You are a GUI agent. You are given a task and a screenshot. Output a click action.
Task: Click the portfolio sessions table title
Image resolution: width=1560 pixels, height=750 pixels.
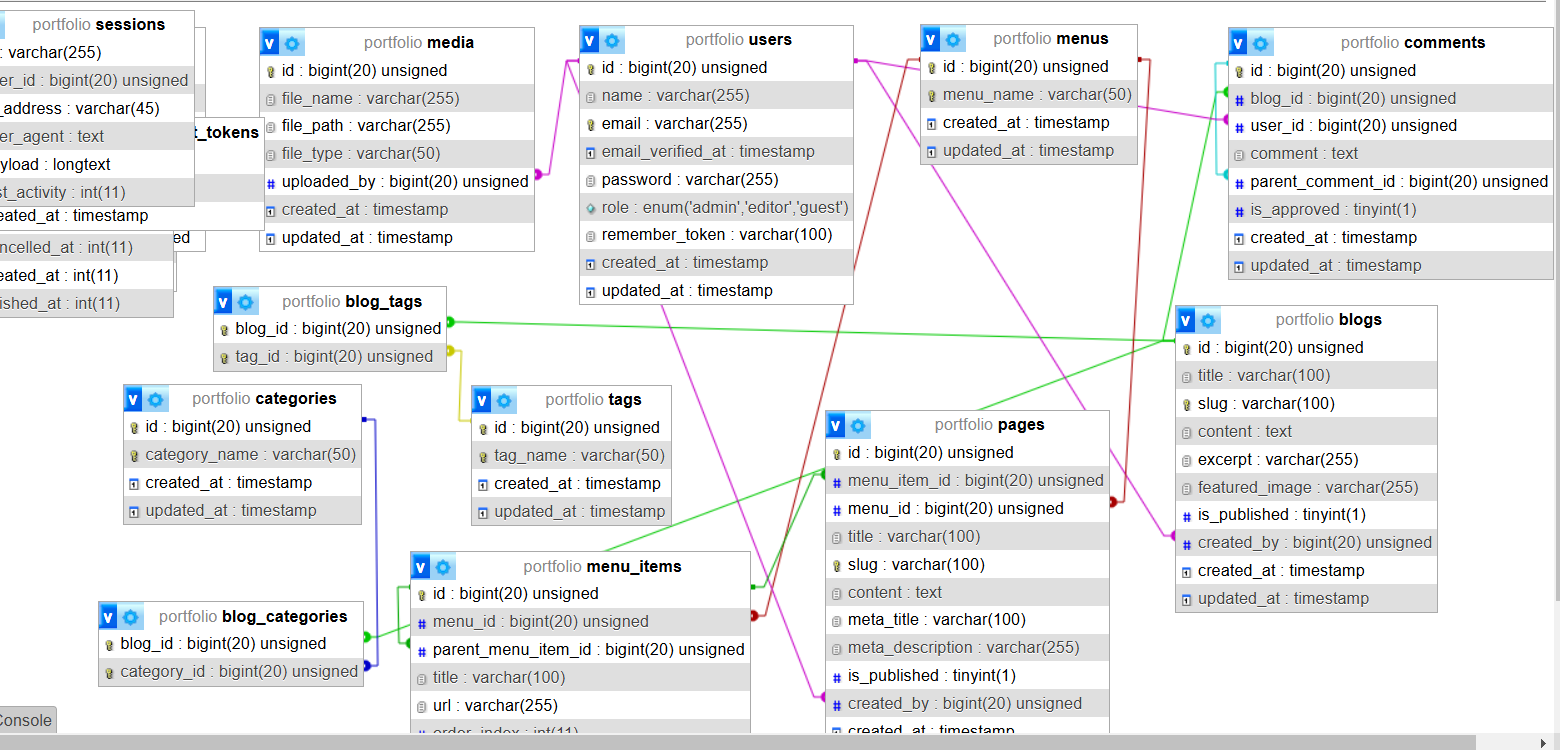pos(98,25)
